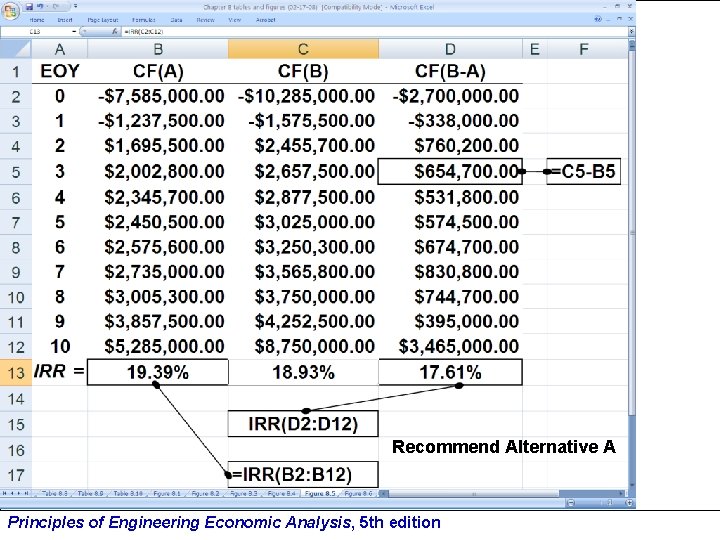Viewport: 720px width, 540px height.
Task: Switch to Figure 8.1 sheet tab
Action: 167,494
